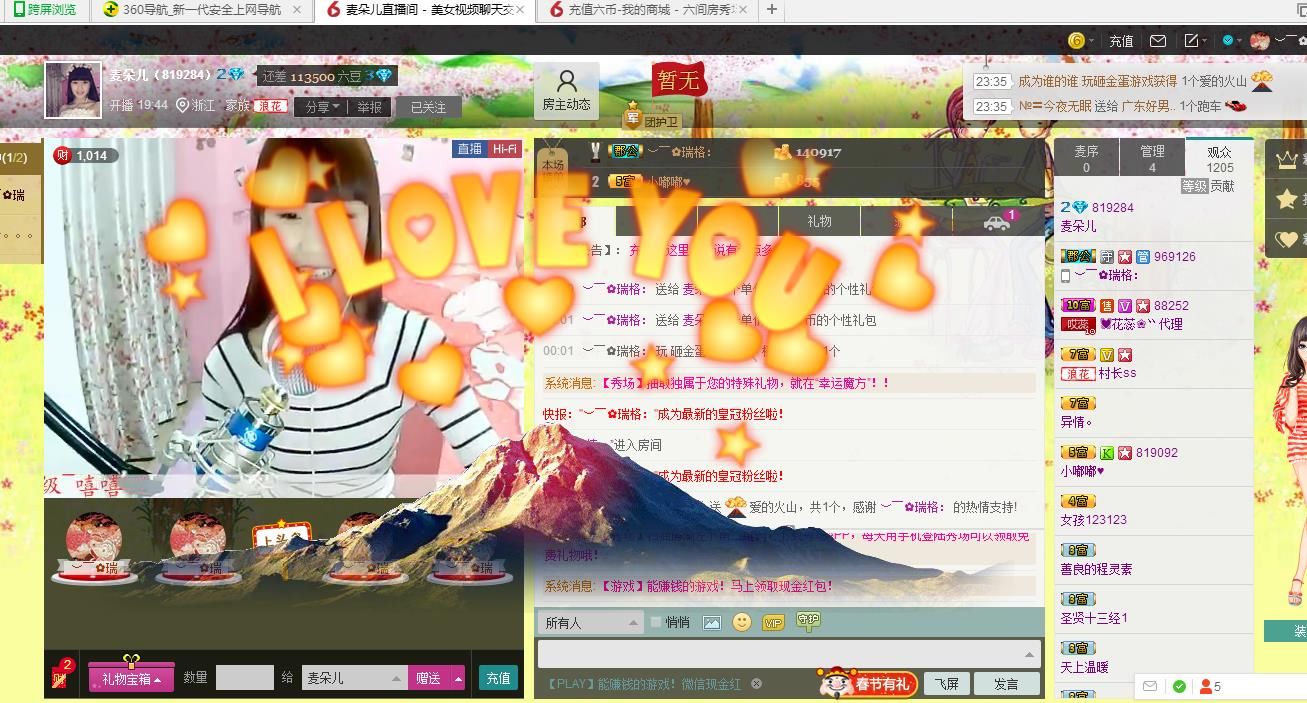This screenshot has width=1307, height=703.
Task: Toggle the 已关注 follow button
Action: (428, 107)
